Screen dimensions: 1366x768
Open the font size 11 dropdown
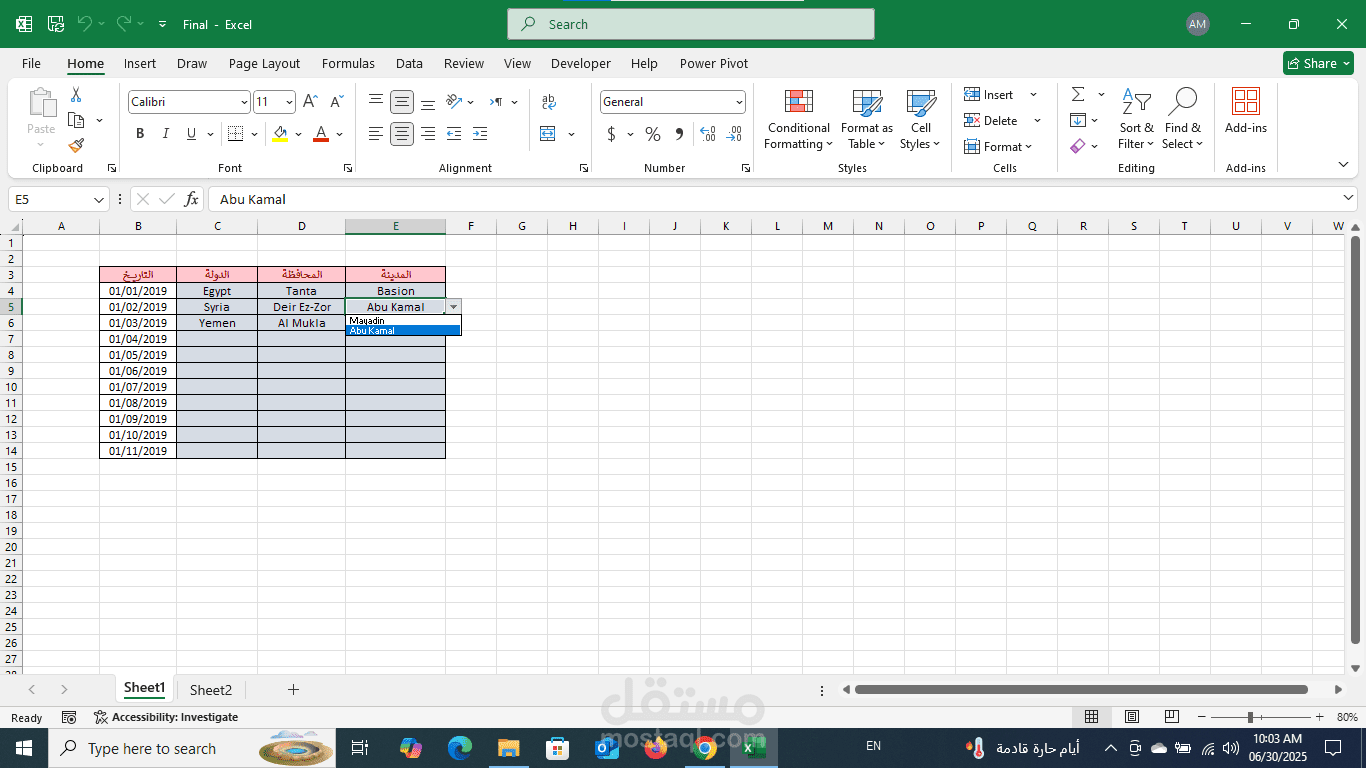click(x=290, y=102)
